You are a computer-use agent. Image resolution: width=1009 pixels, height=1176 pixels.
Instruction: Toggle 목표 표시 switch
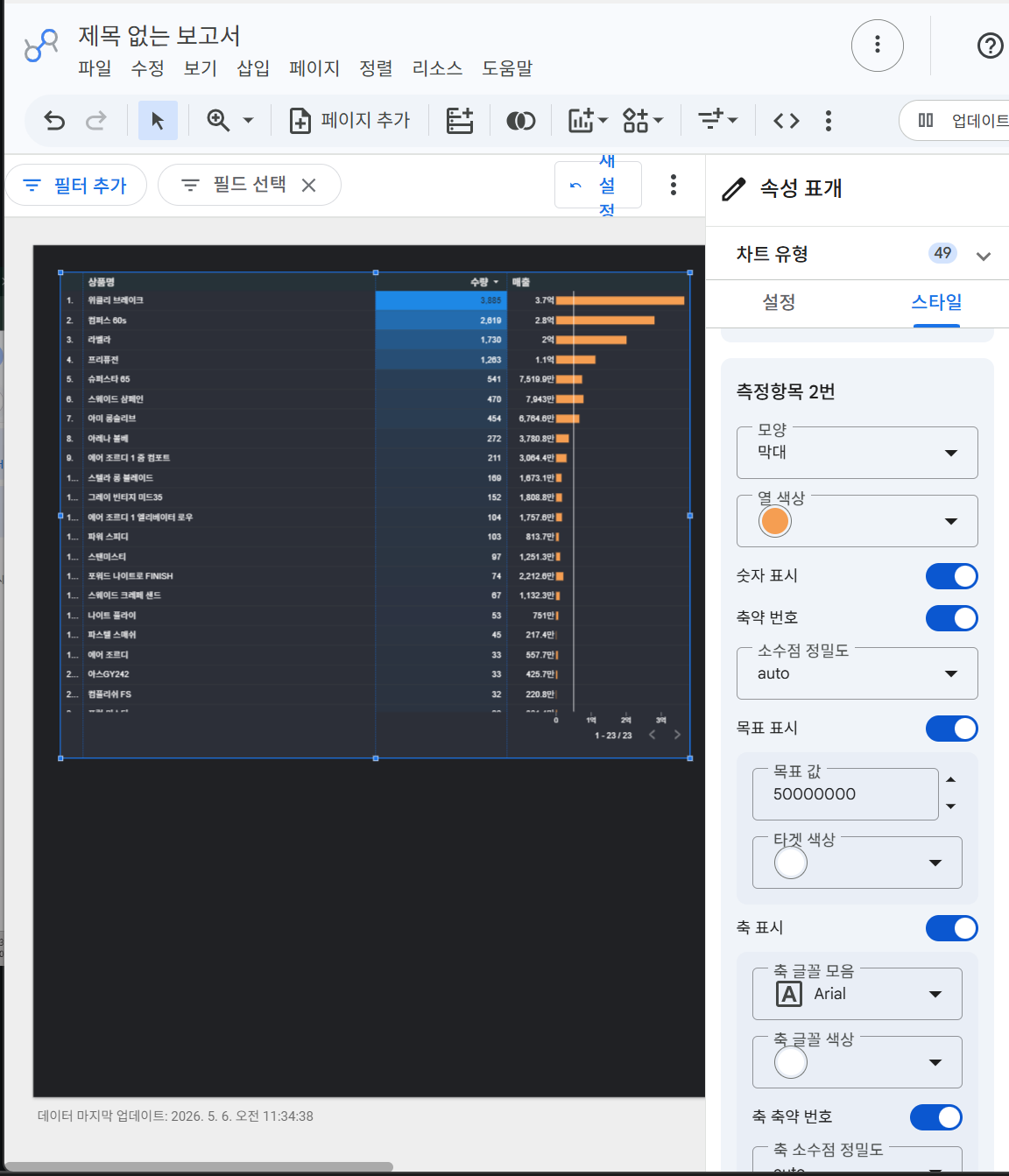pos(952,729)
